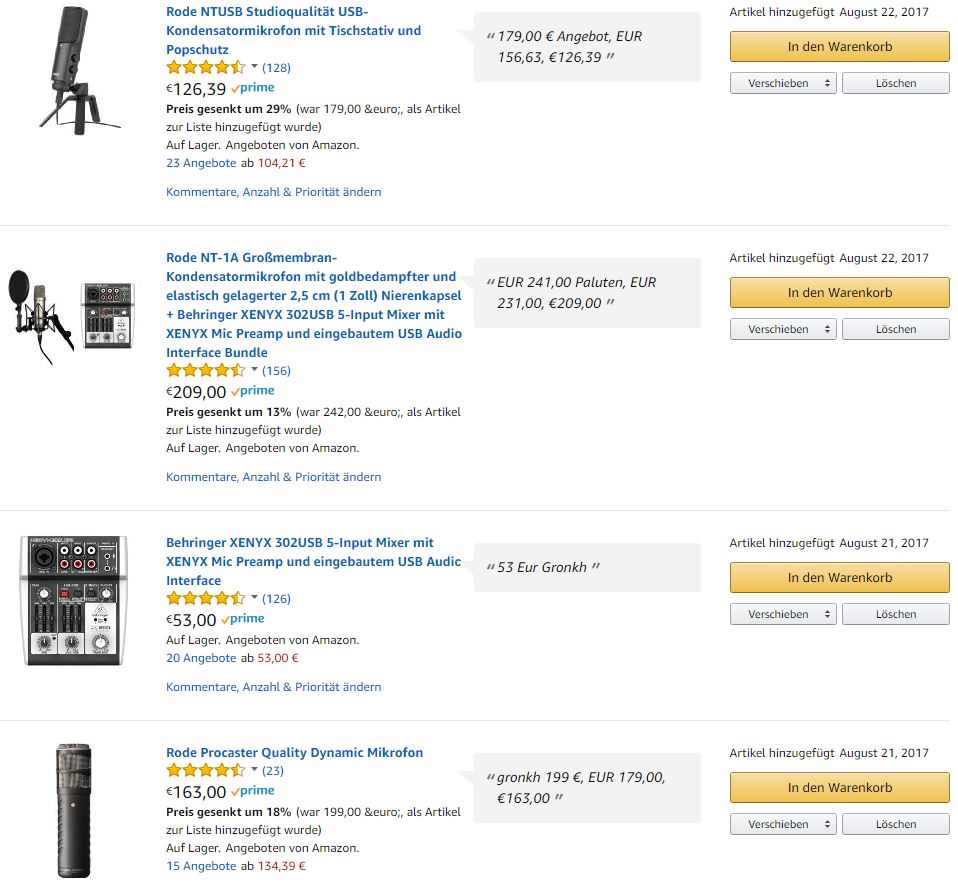Open the 23 Angebote link
The image size is (958, 887).
201,163
